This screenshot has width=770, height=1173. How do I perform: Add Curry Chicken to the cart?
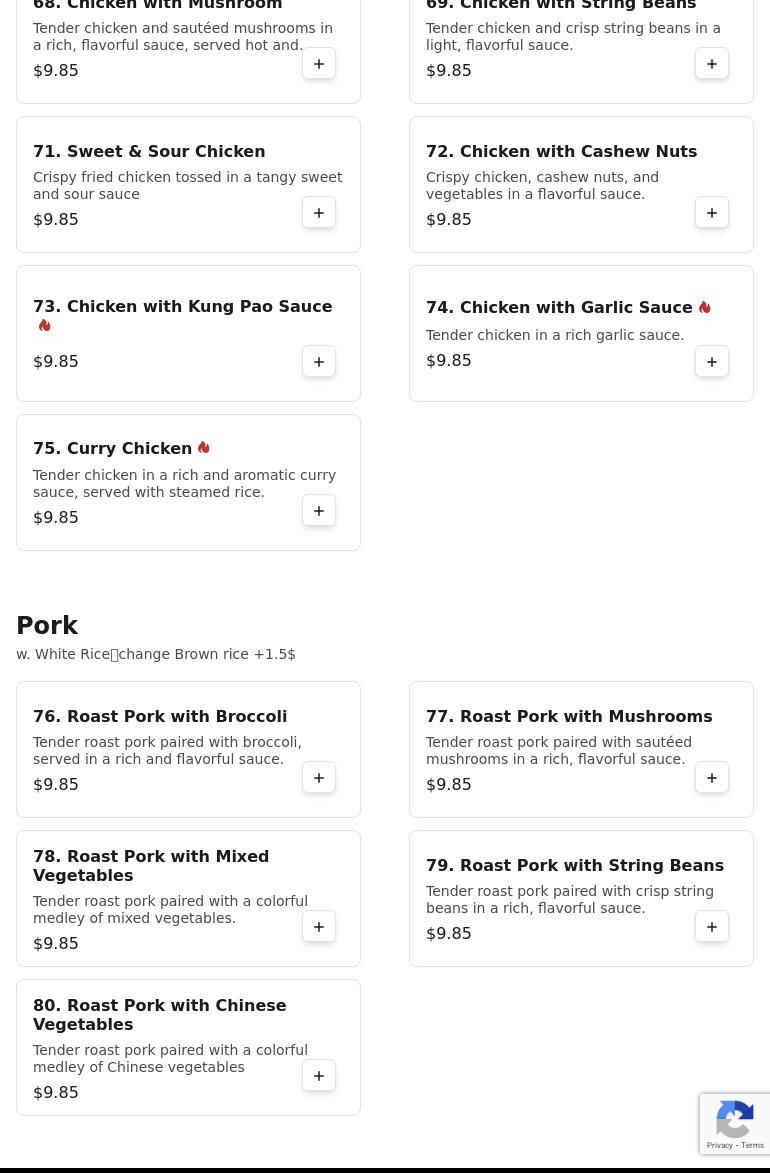click(319, 511)
